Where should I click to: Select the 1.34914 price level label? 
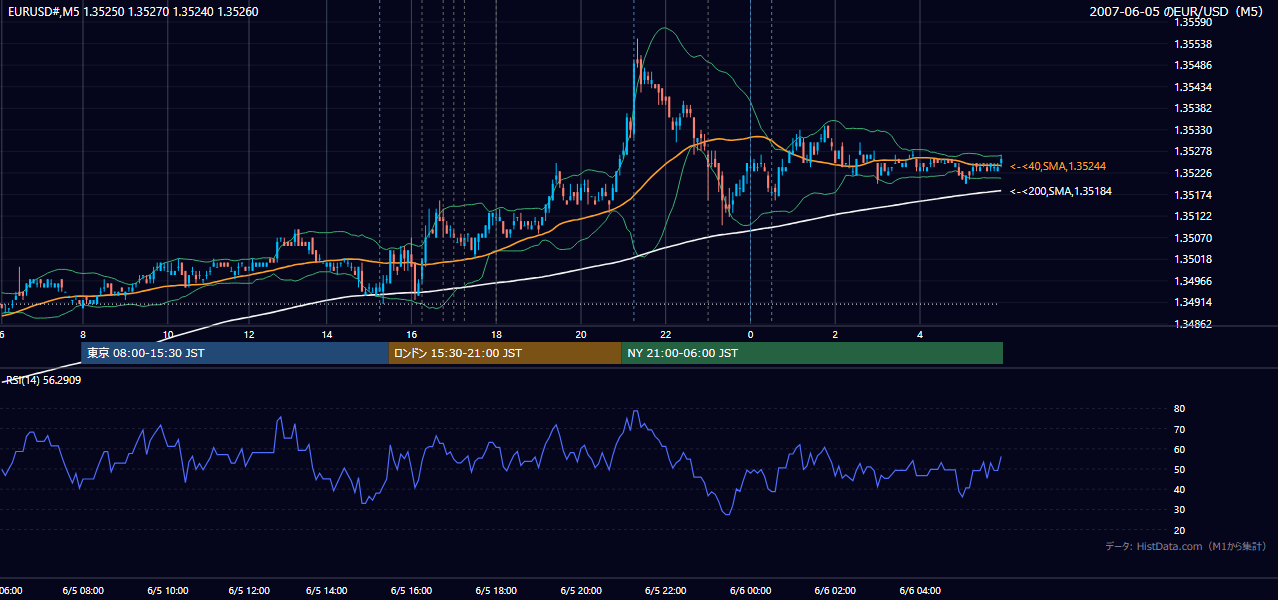pyautogui.click(x=1194, y=302)
